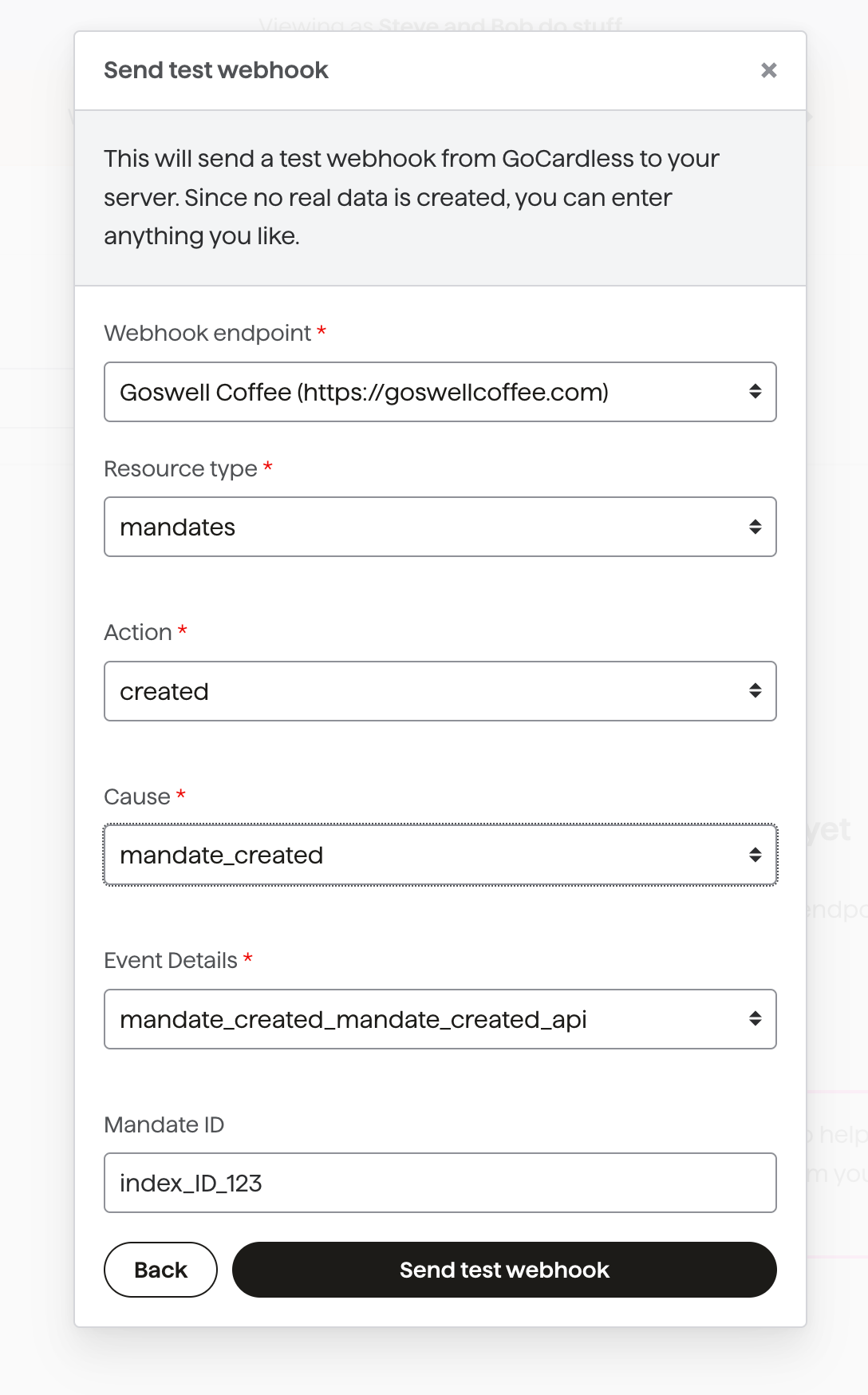Click the arrow icon on Event Details select

(755, 1019)
